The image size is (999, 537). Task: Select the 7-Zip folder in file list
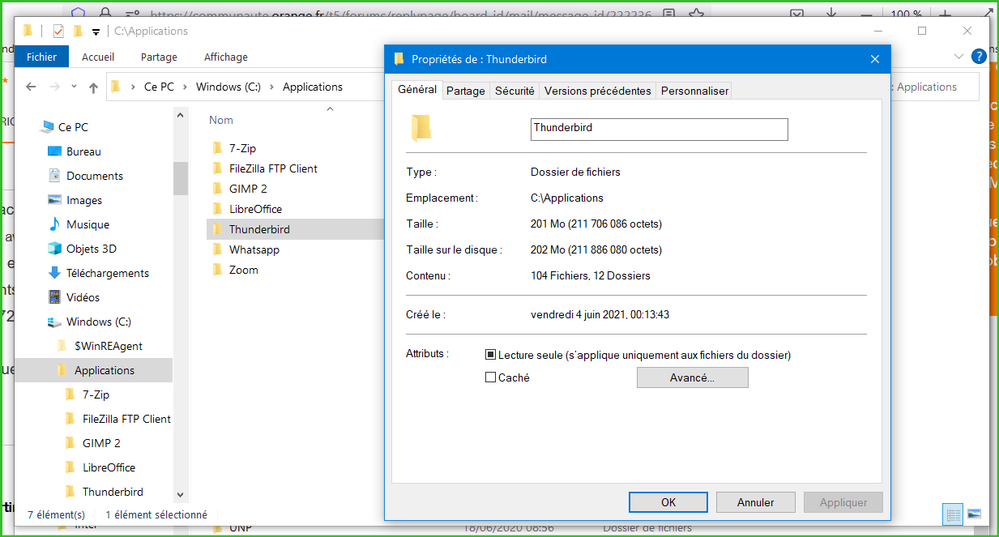click(x=242, y=148)
